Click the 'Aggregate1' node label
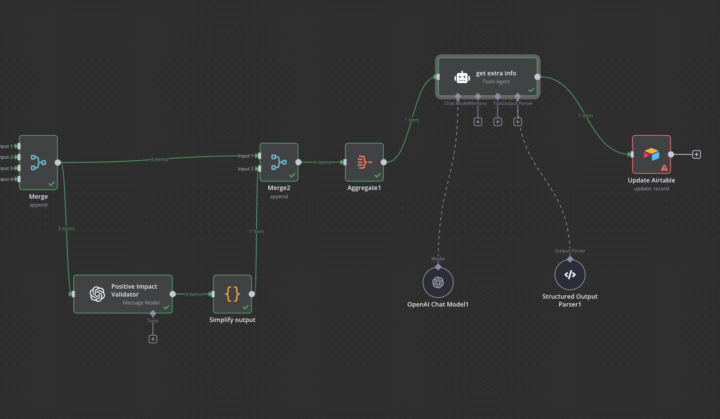The image size is (720, 419). (364, 187)
